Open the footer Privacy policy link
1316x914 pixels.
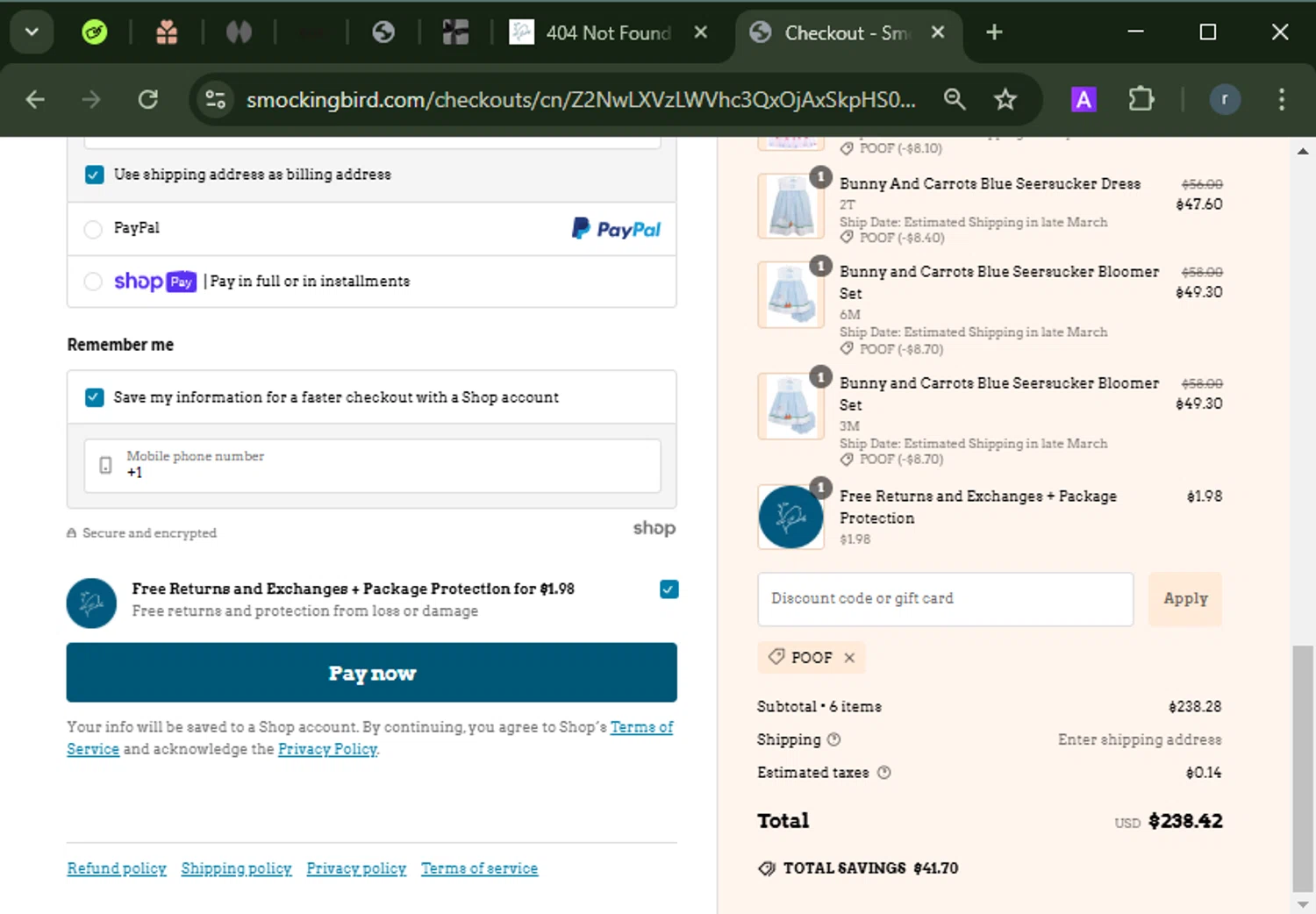click(356, 868)
